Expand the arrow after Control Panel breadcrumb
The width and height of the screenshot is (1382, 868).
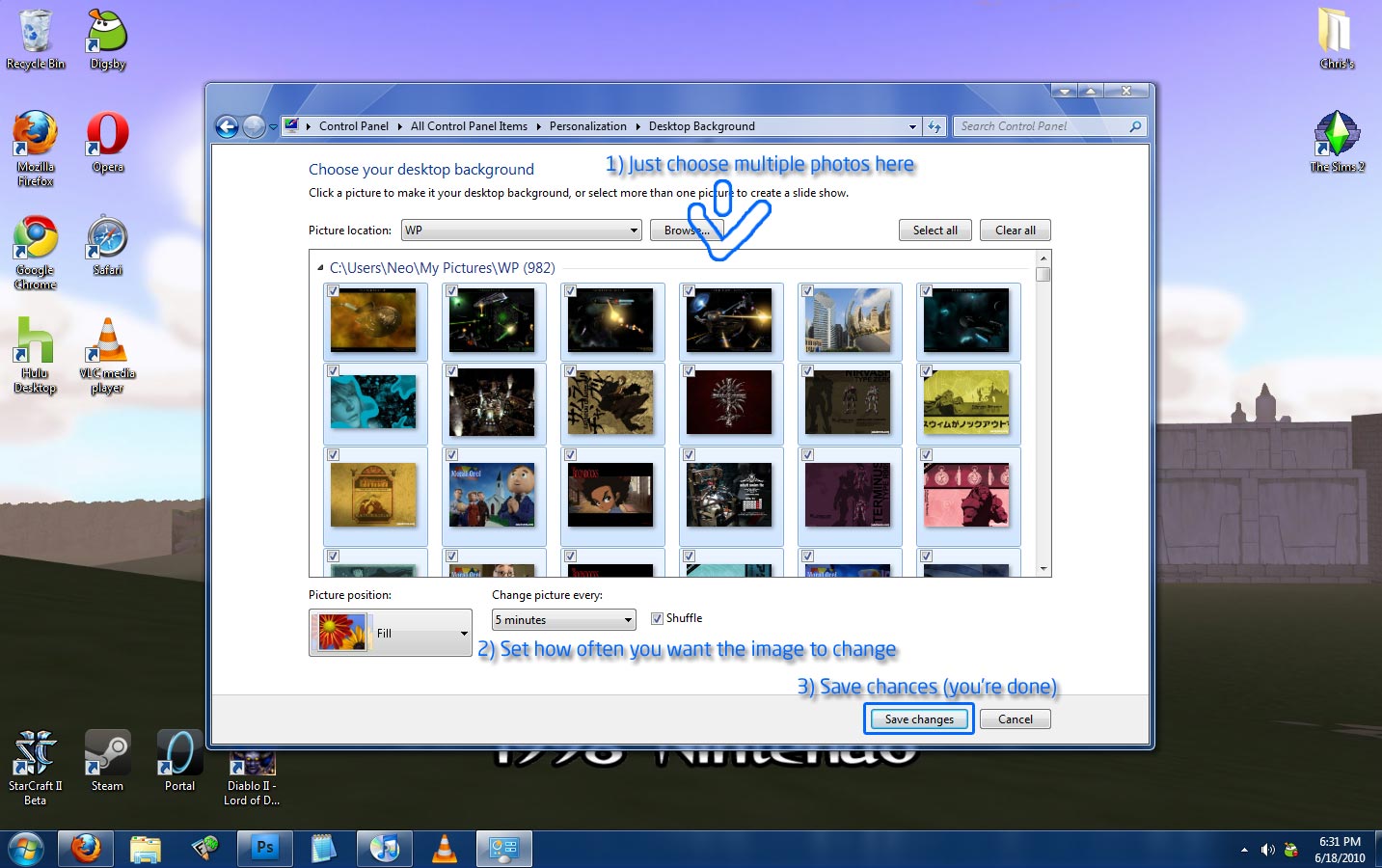399,126
